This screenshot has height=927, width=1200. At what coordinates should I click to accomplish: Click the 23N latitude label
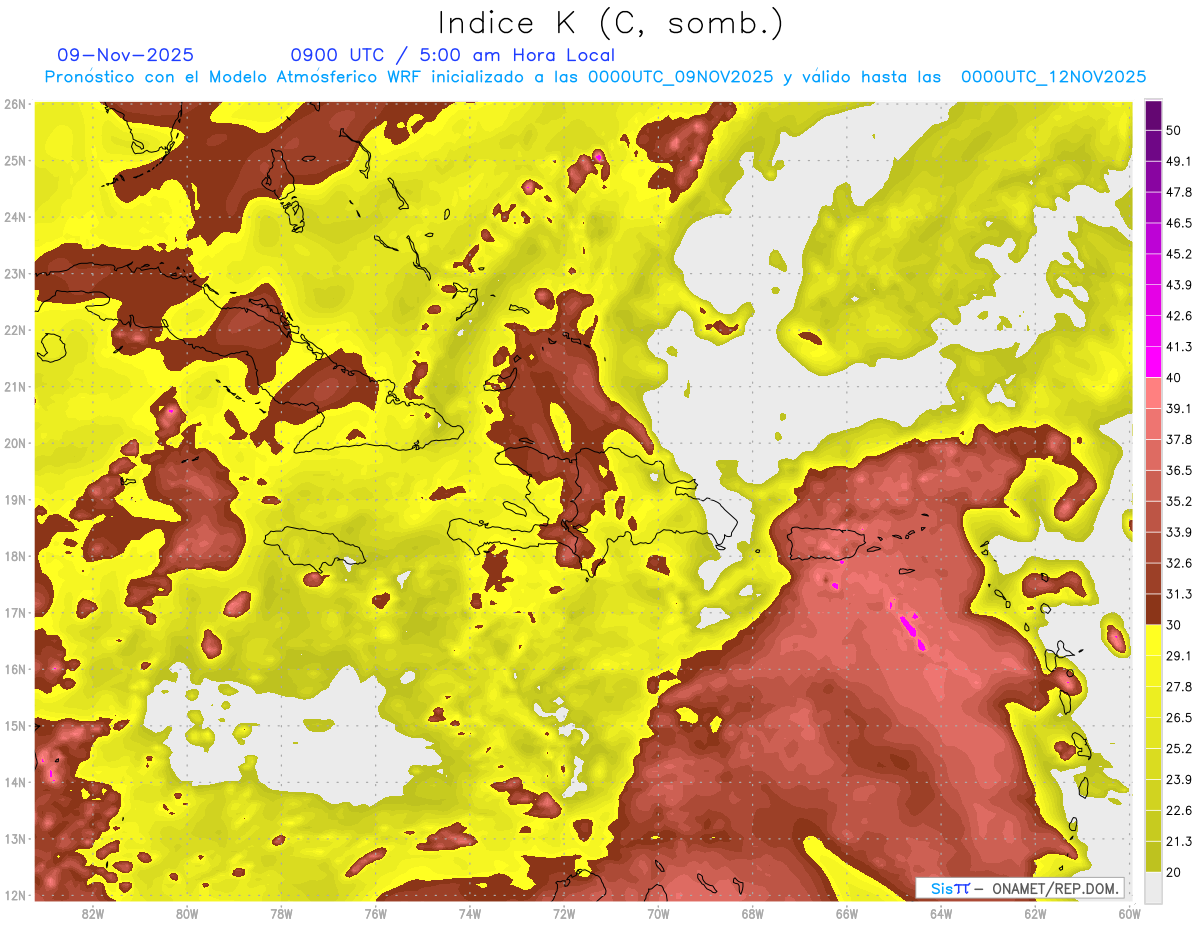(14, 273)
